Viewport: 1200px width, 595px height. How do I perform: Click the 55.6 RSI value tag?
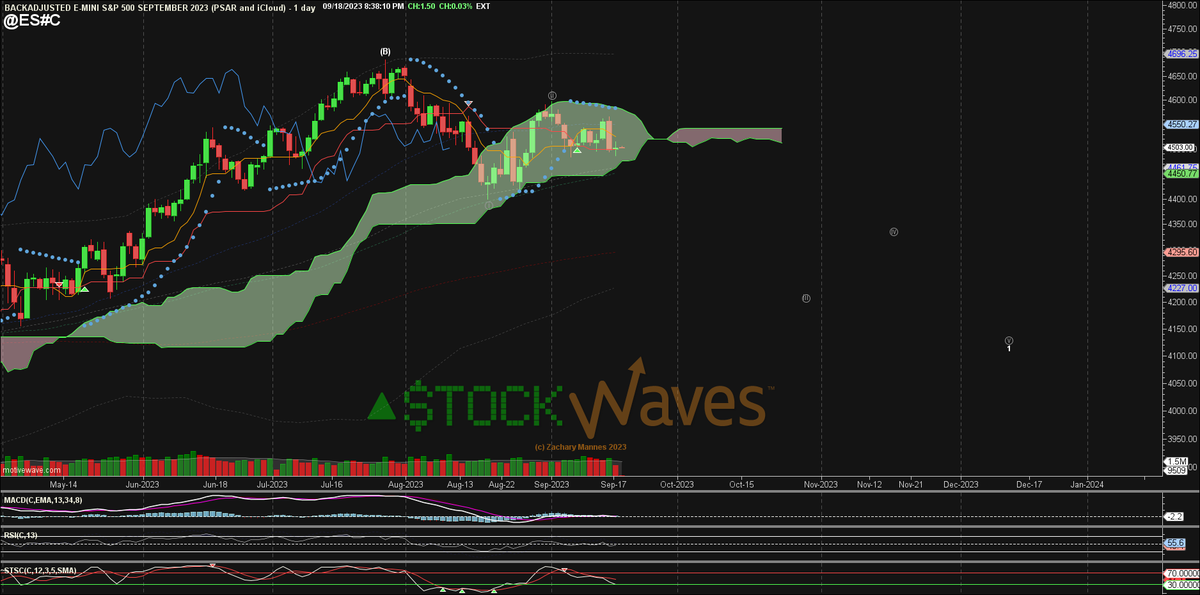tap(1175, 543)
